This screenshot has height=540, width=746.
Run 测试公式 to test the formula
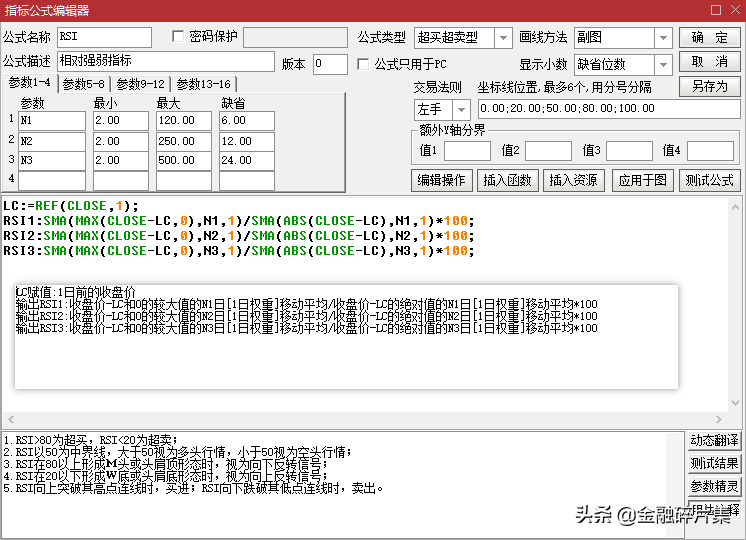pos(709,181)
